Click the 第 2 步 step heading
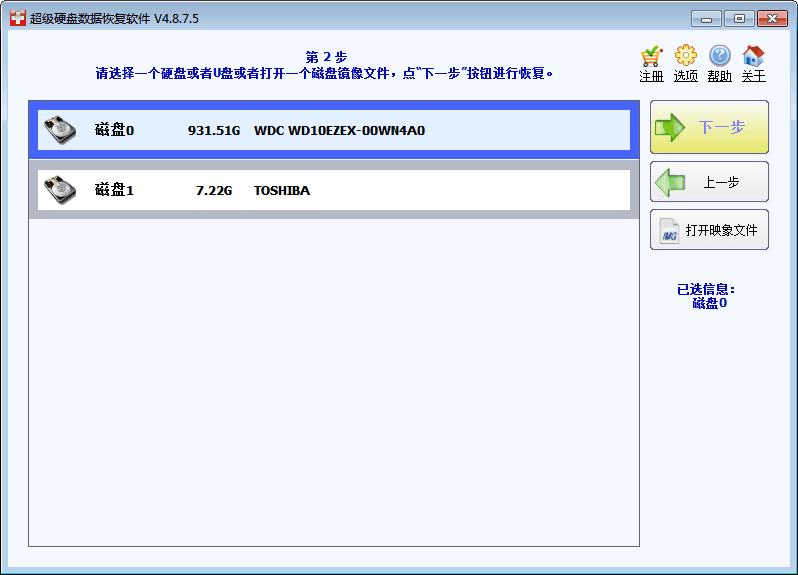This screenshot has height=575, width=798. [x=326, y=57]
